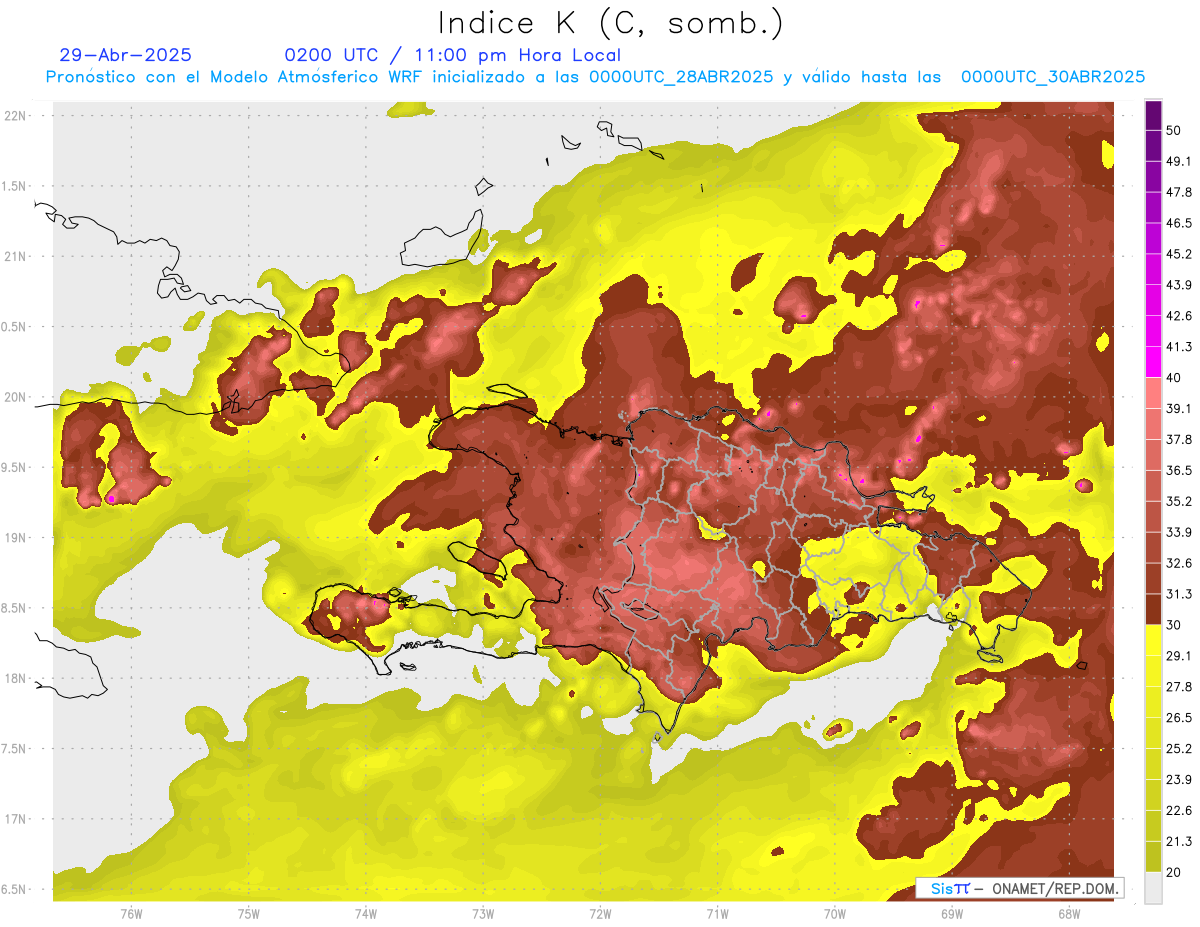The width and height of the screenshot is (1200, 927).
Task: Click the longitude label "68W"
Action: coord(1069,915)
